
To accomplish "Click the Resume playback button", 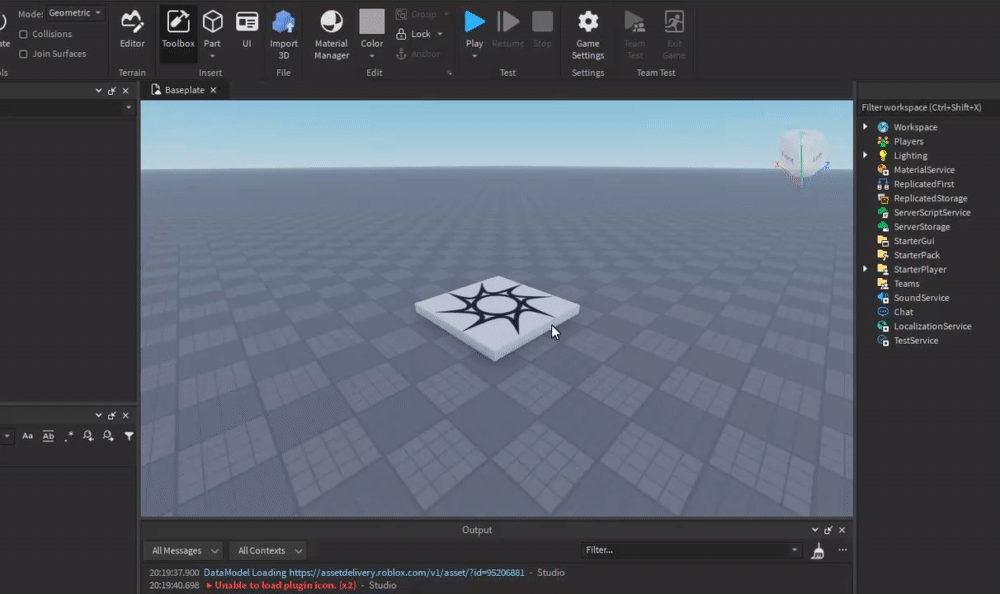I will tap(508, 29).
